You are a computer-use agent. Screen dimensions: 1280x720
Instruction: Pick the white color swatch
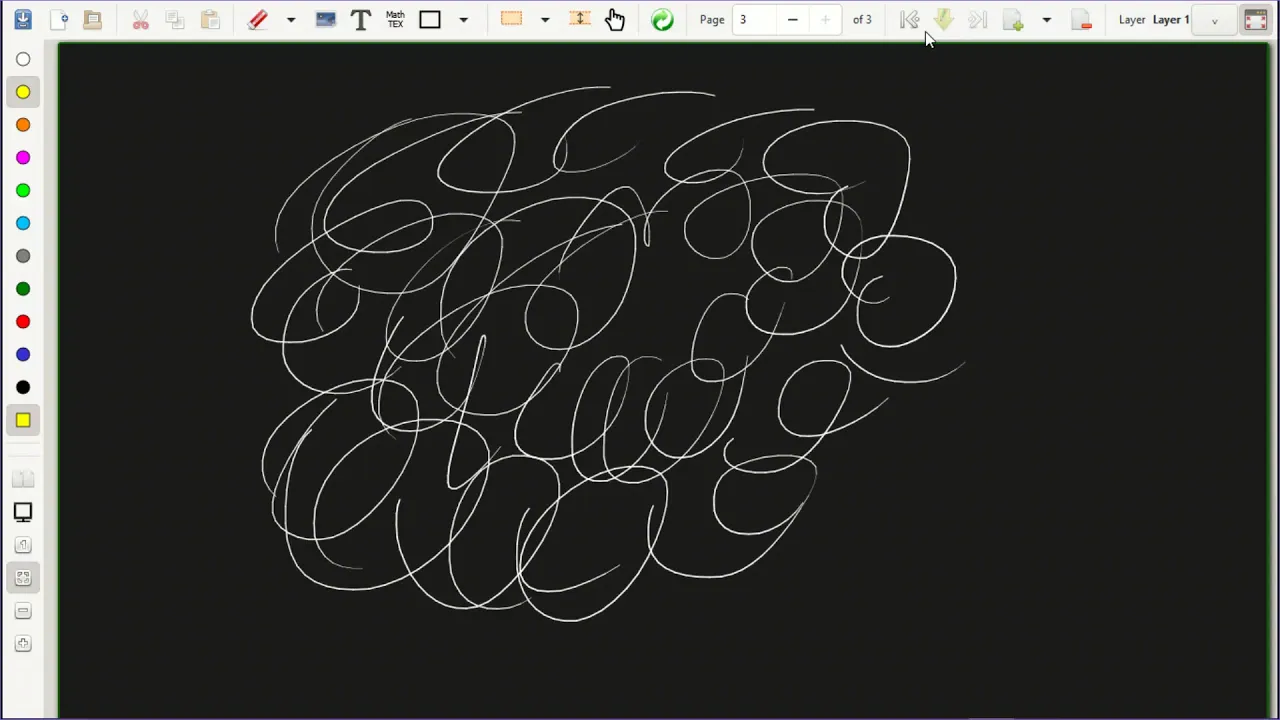click(23, 59)
